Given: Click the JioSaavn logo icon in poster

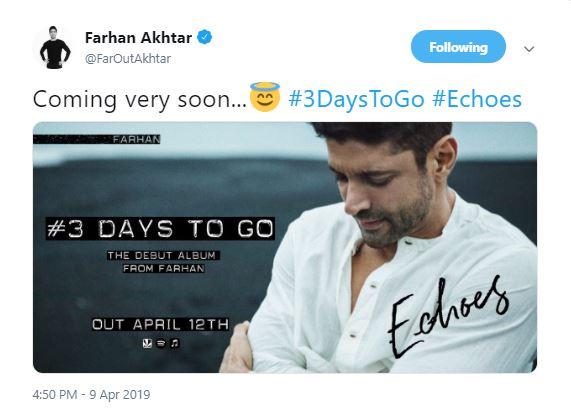Looking at the screenshot, I should (147, 343).
